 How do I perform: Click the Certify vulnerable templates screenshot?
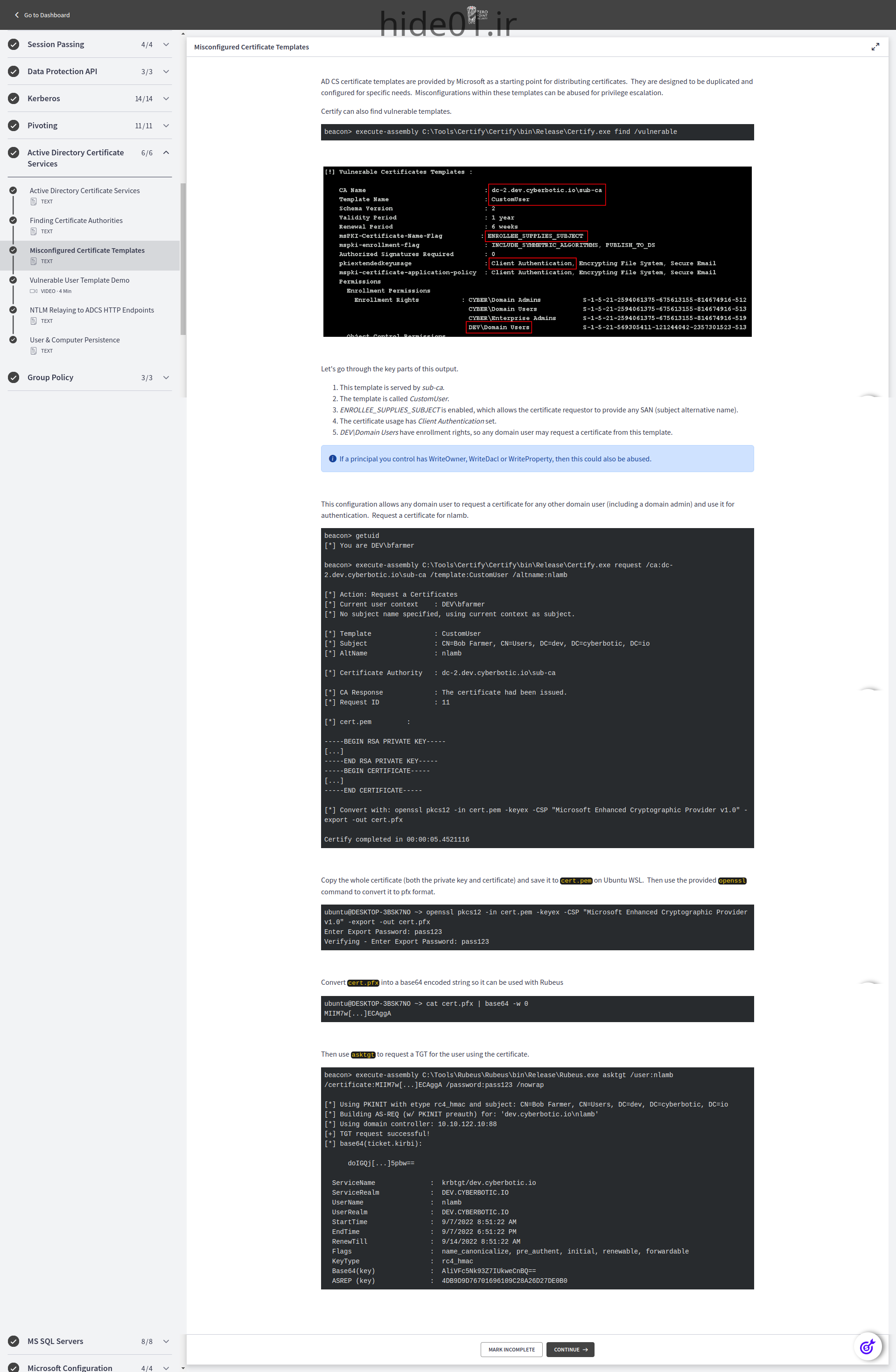coord(538,251)
